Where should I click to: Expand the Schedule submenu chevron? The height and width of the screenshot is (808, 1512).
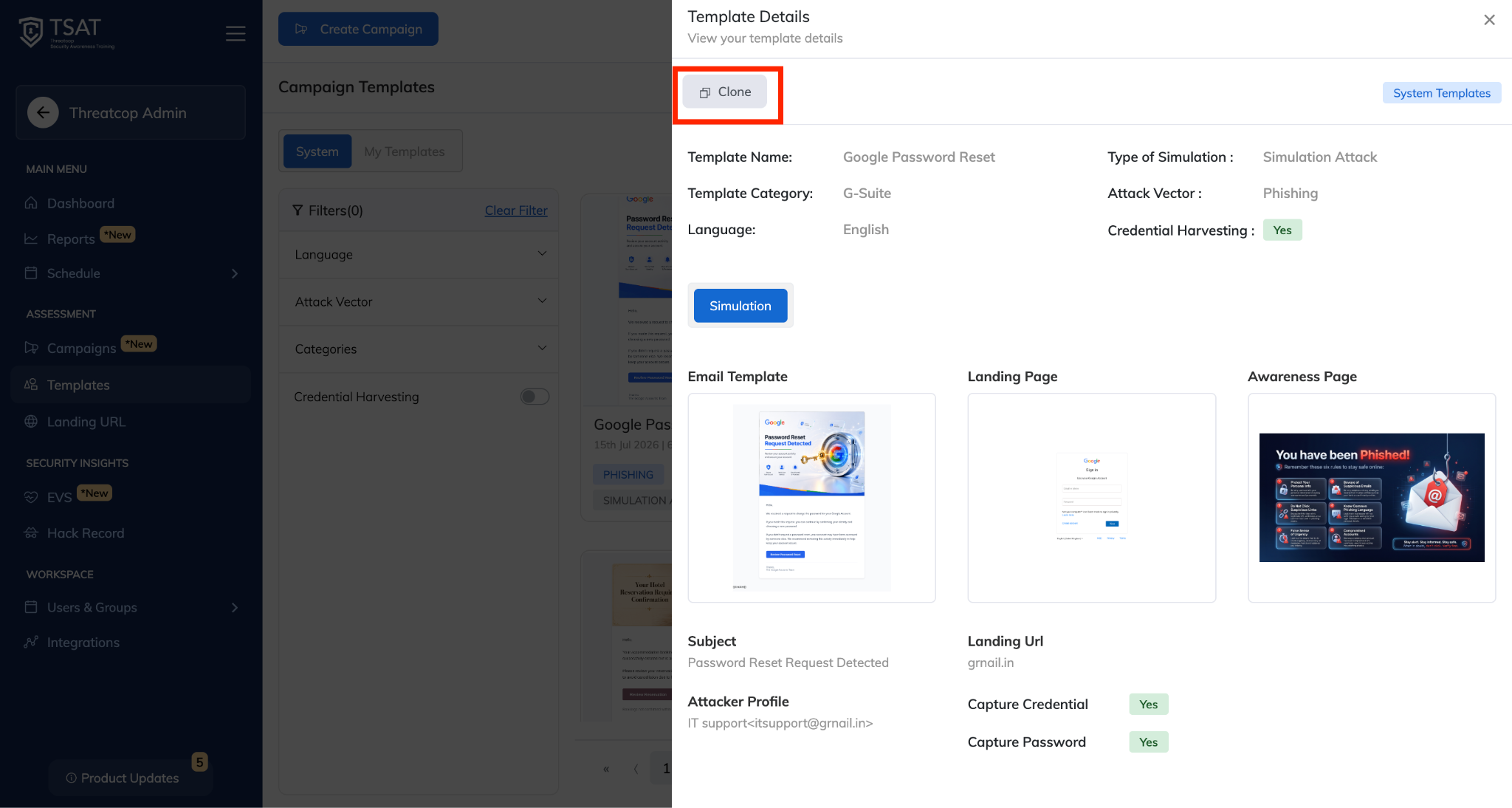coord(235,274)
